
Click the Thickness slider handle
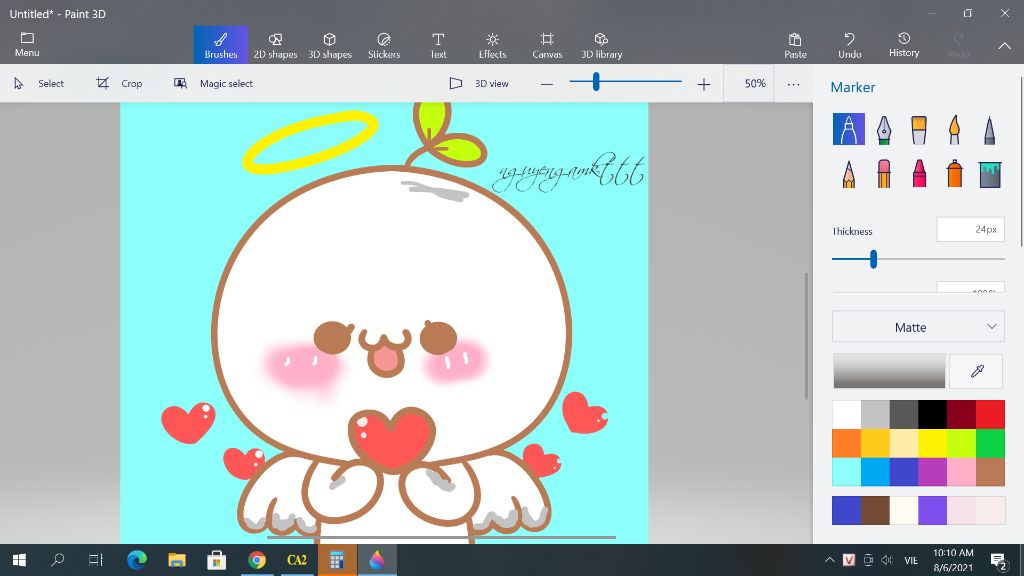click(873, 259)
